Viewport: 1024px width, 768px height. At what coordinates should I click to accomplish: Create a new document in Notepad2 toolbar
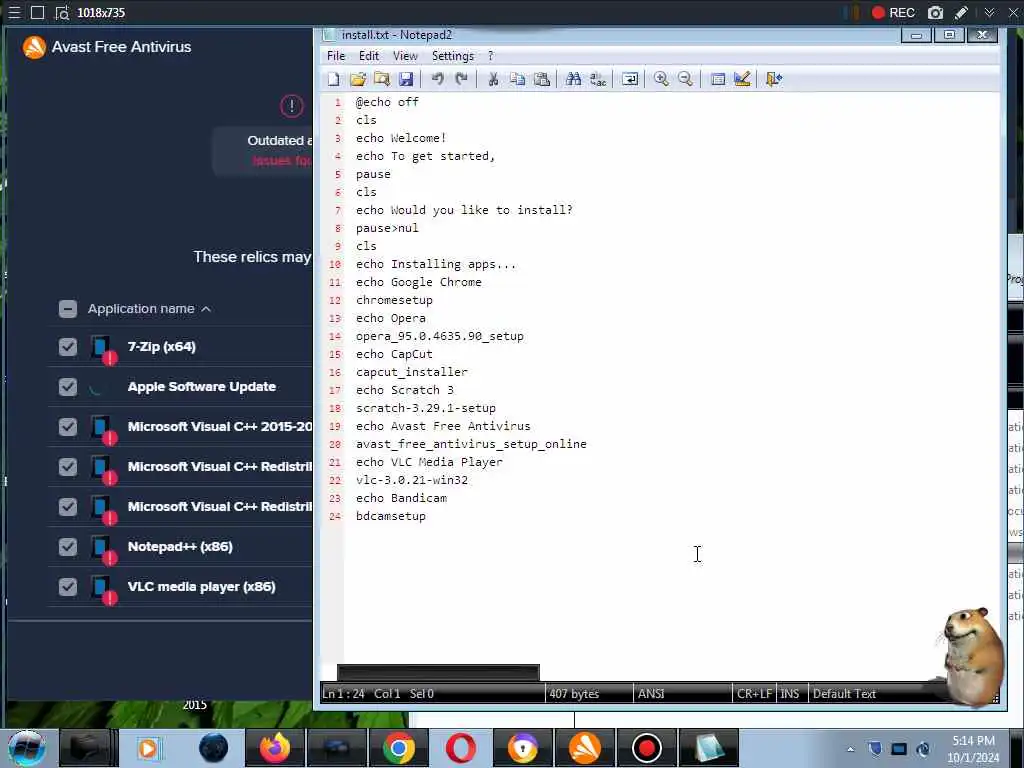pyautogui.click(x=334, y=79)
